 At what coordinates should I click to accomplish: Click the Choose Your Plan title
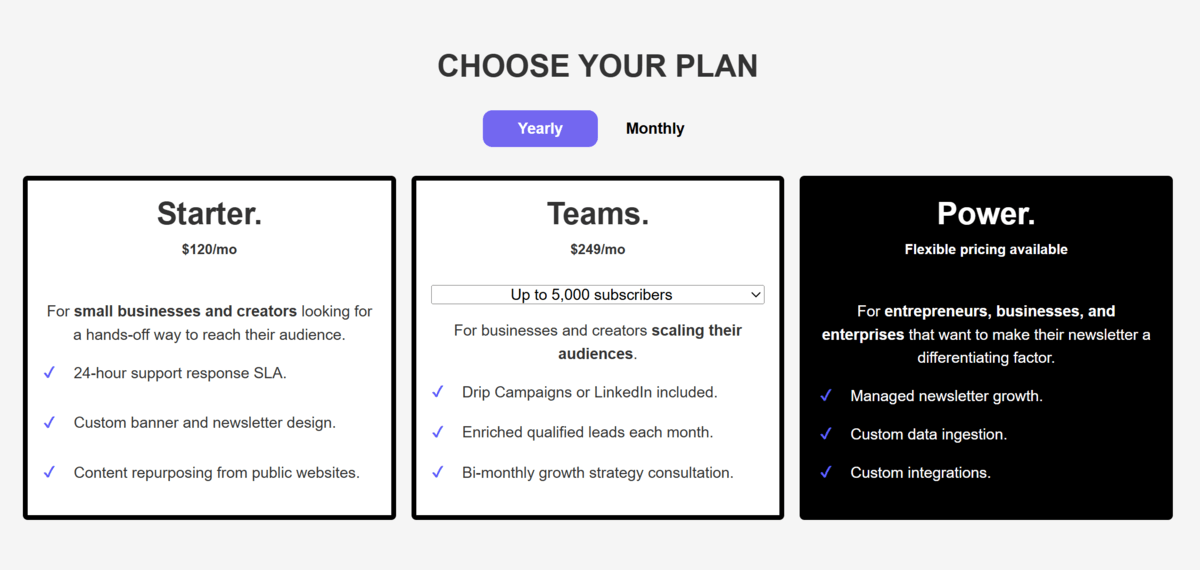(597, 66)
